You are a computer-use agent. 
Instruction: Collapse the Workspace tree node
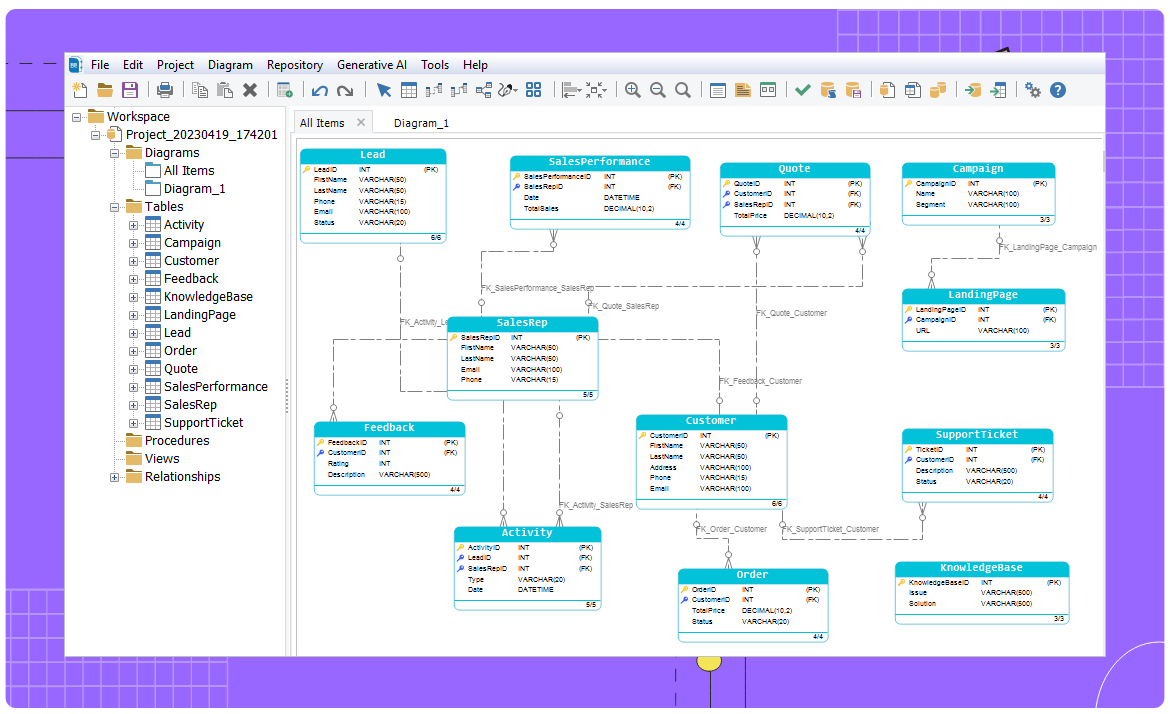click(76, 117)
